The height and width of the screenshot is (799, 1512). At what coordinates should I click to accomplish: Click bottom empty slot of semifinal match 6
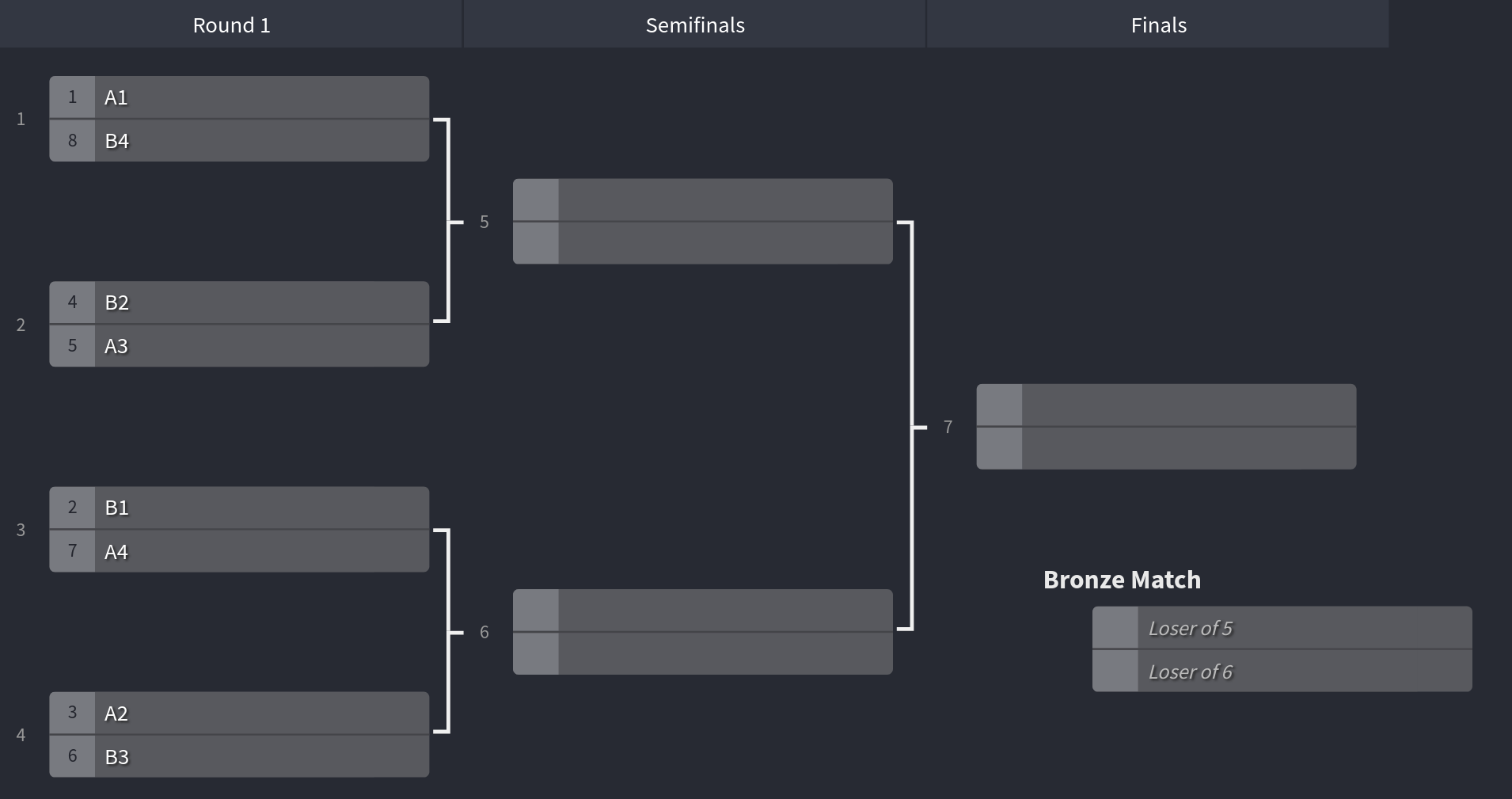(703, 654)
